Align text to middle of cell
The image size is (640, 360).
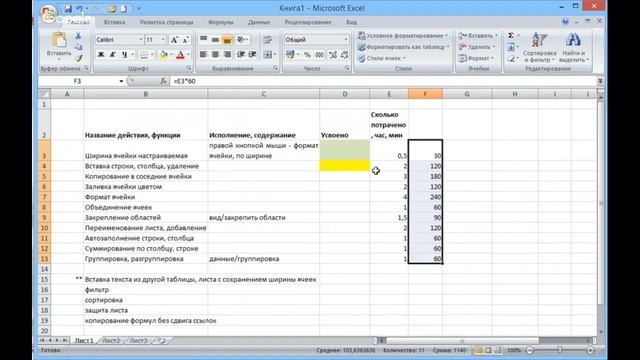[215, 40]
